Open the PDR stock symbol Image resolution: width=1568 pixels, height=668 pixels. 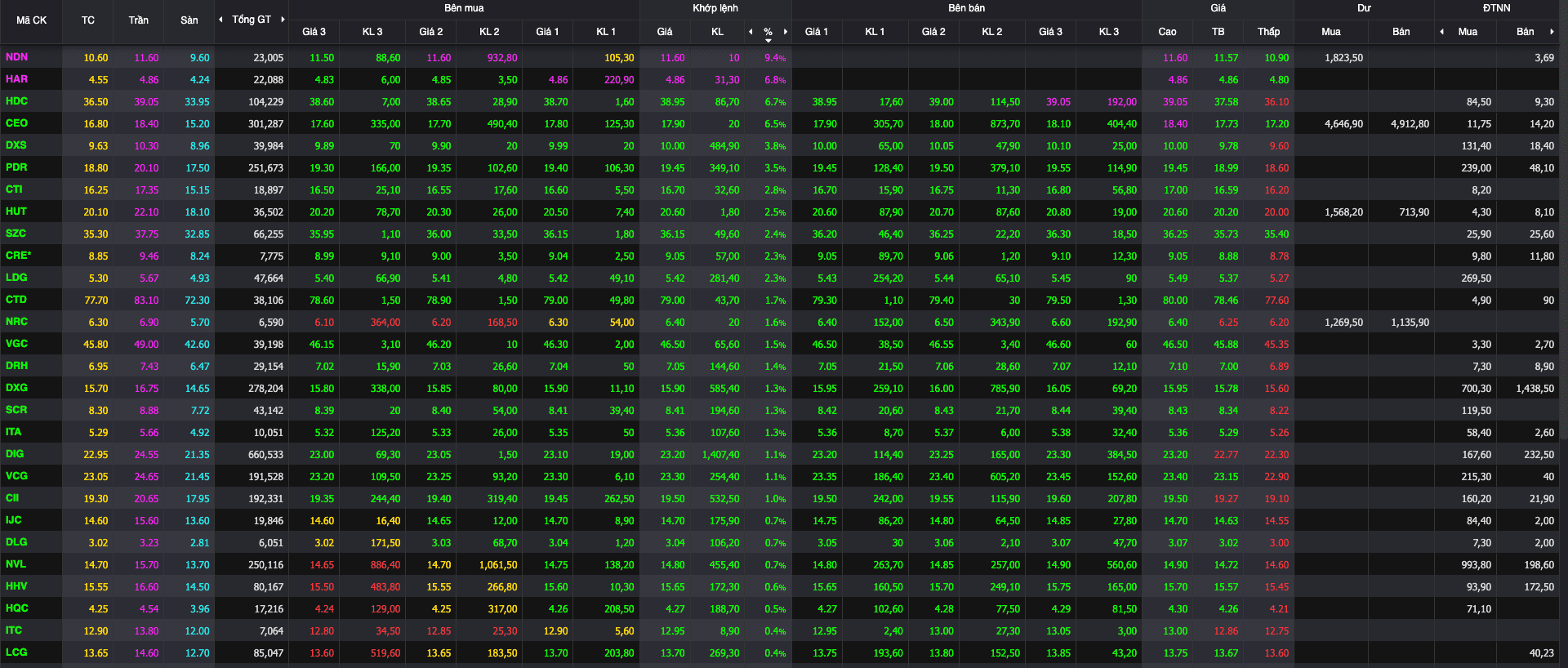click(x=16, y=167)
